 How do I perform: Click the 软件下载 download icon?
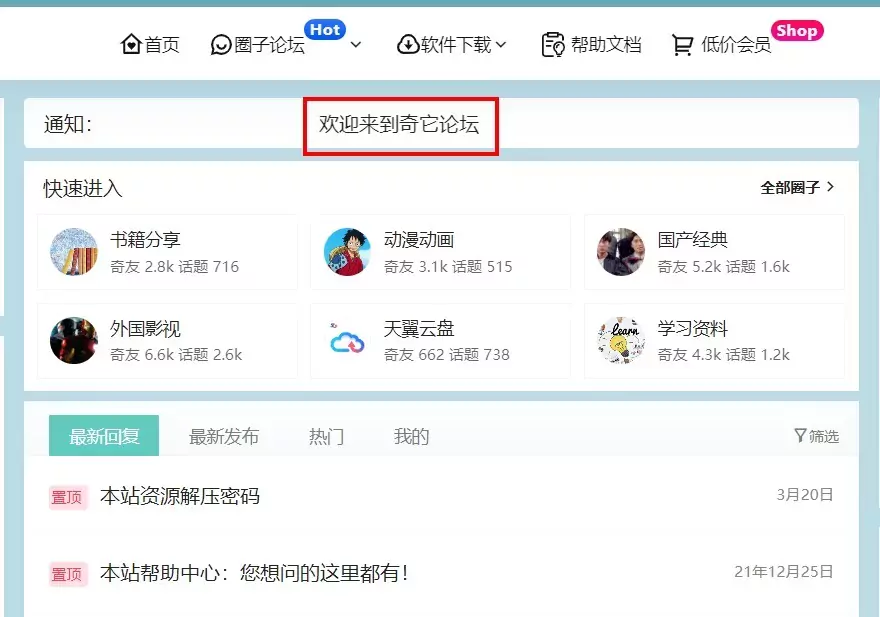coord(409,44)
